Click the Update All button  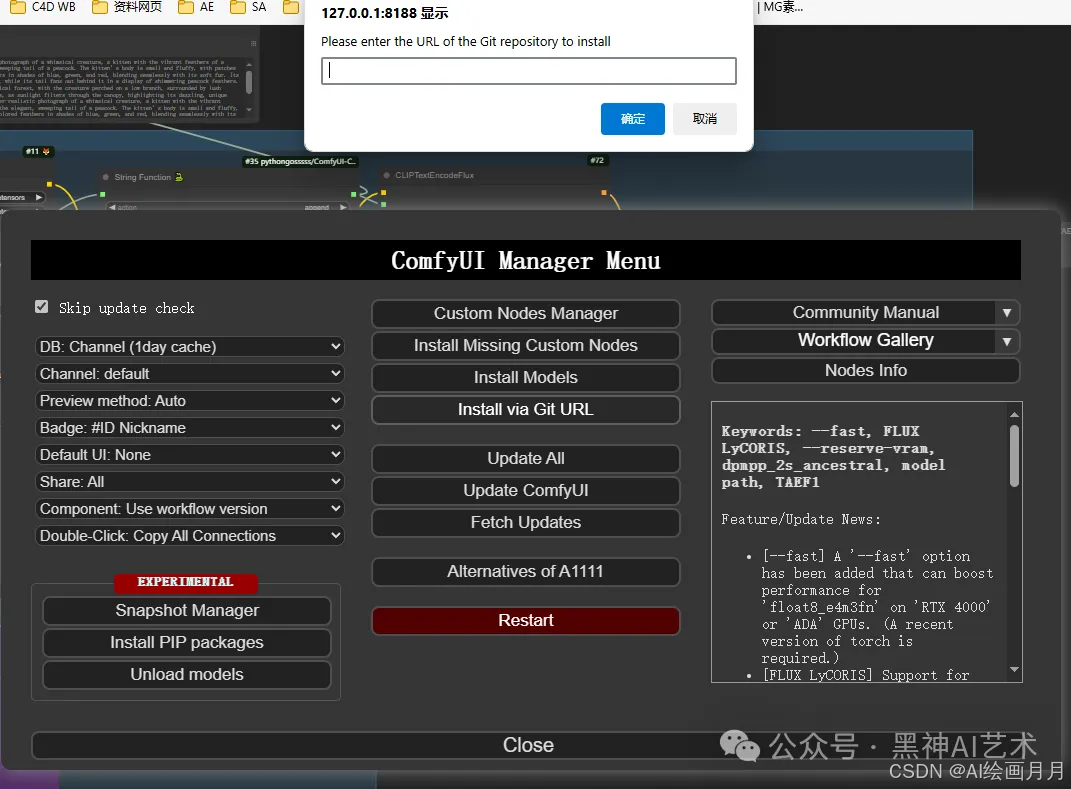pyautogui.click(x=525, y=458)
